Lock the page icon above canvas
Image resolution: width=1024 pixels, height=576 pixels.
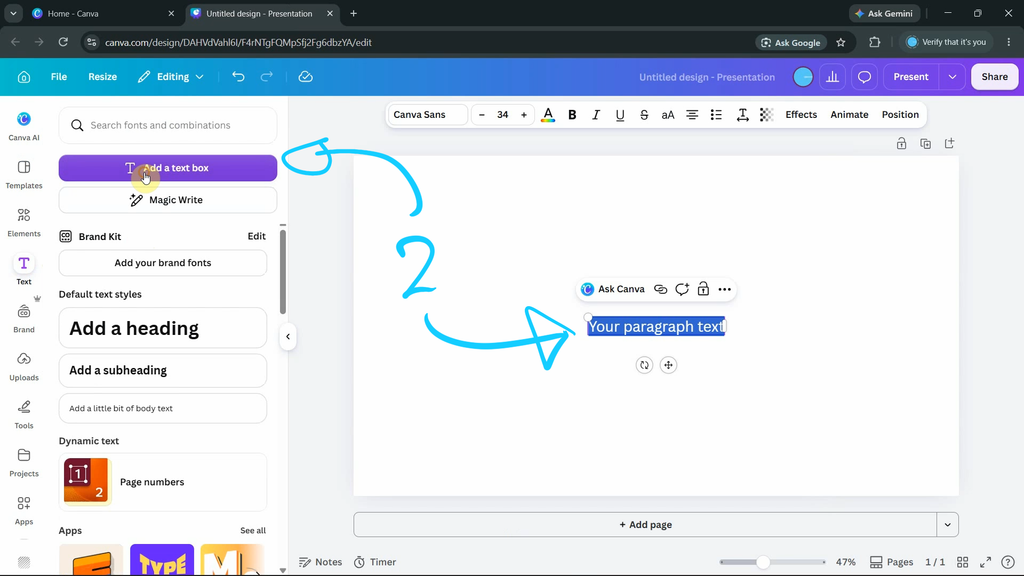click(x=901, y=143)
